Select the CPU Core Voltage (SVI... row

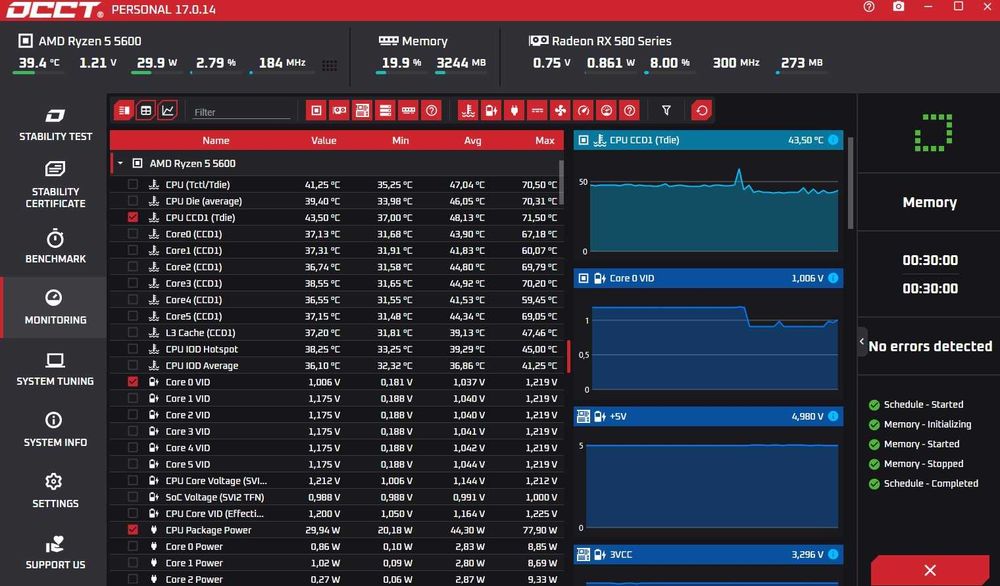pyautogui.click(x=337, y=481)
